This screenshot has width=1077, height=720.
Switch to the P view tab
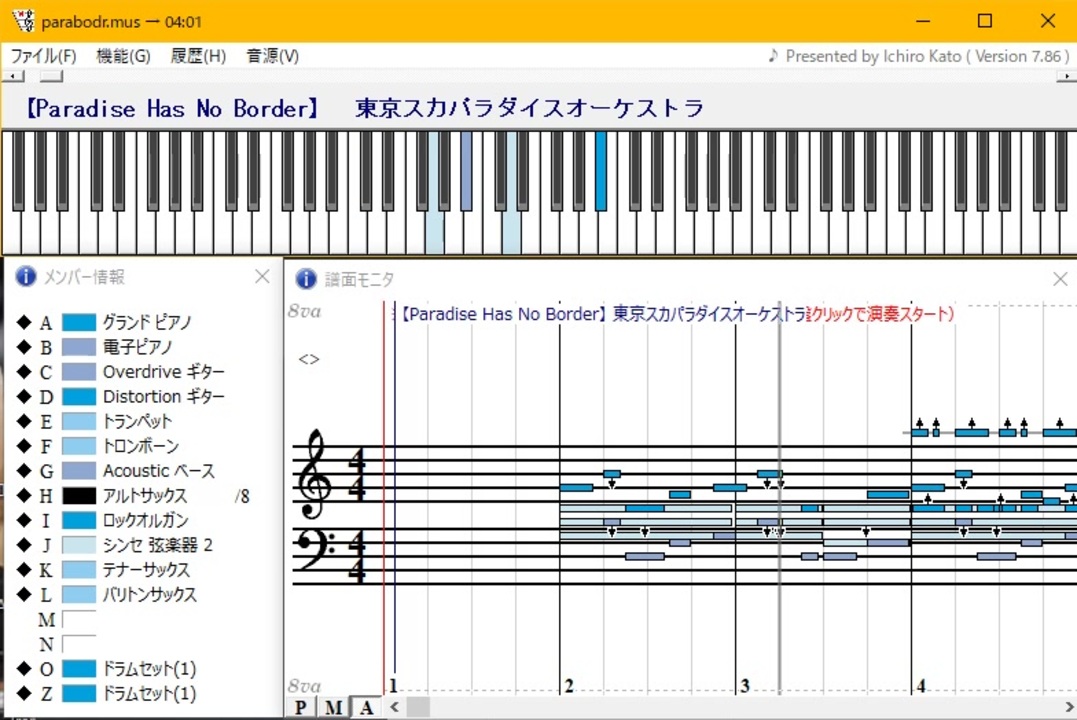tap(300, 707)
